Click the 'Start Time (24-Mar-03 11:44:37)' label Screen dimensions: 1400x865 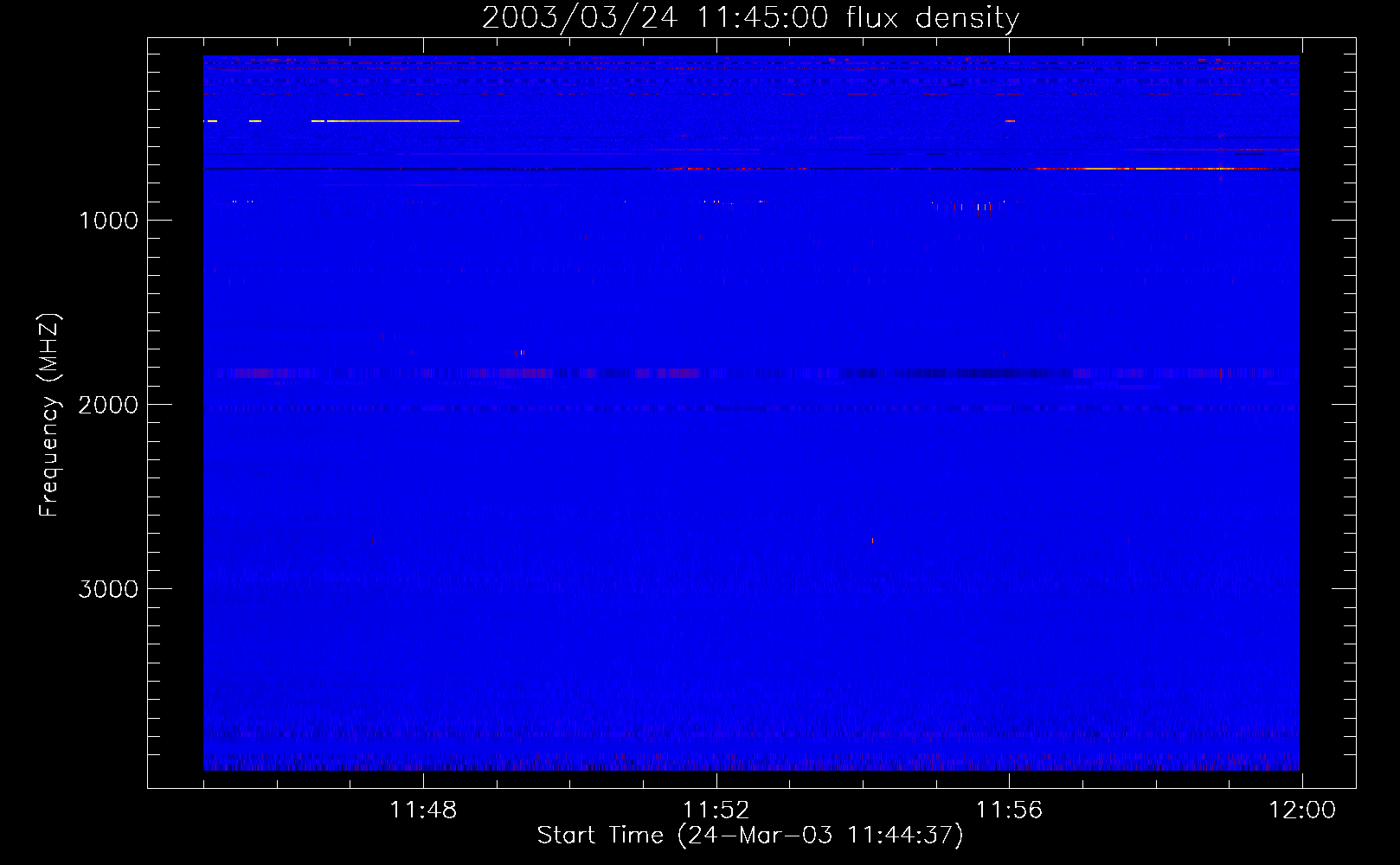tap(750, 836)
